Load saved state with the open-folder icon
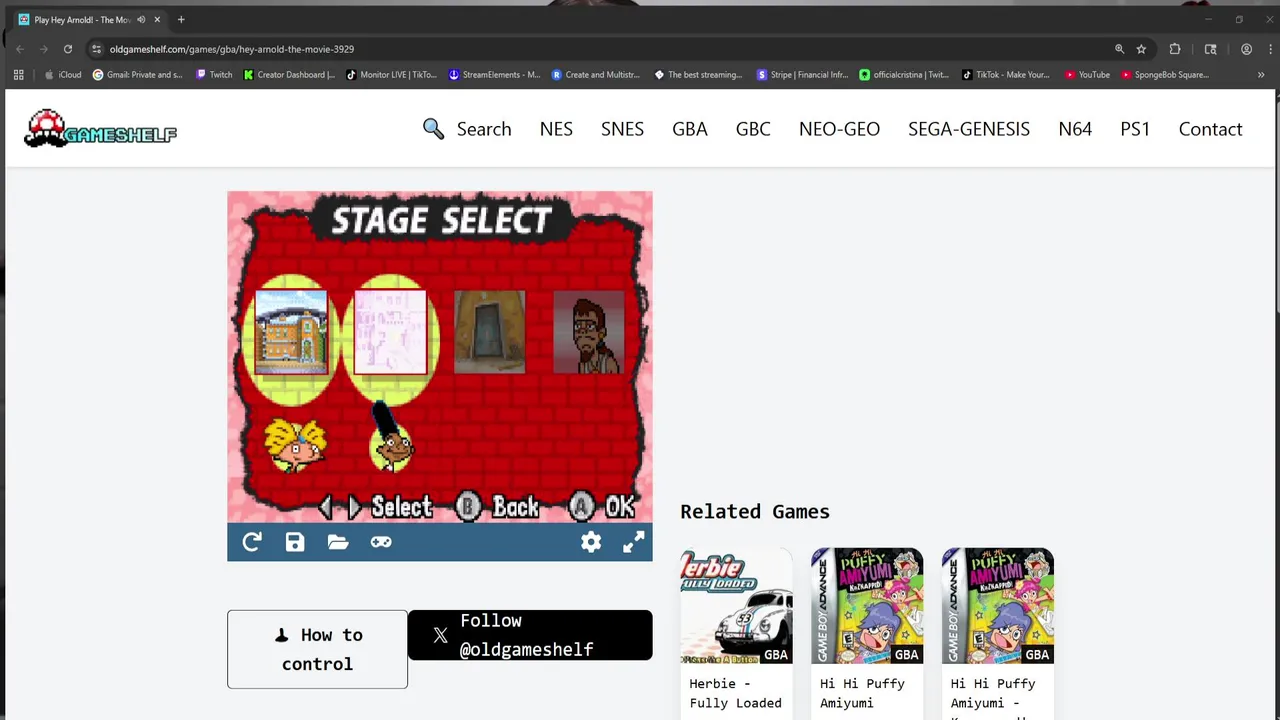 pos(338,542)
